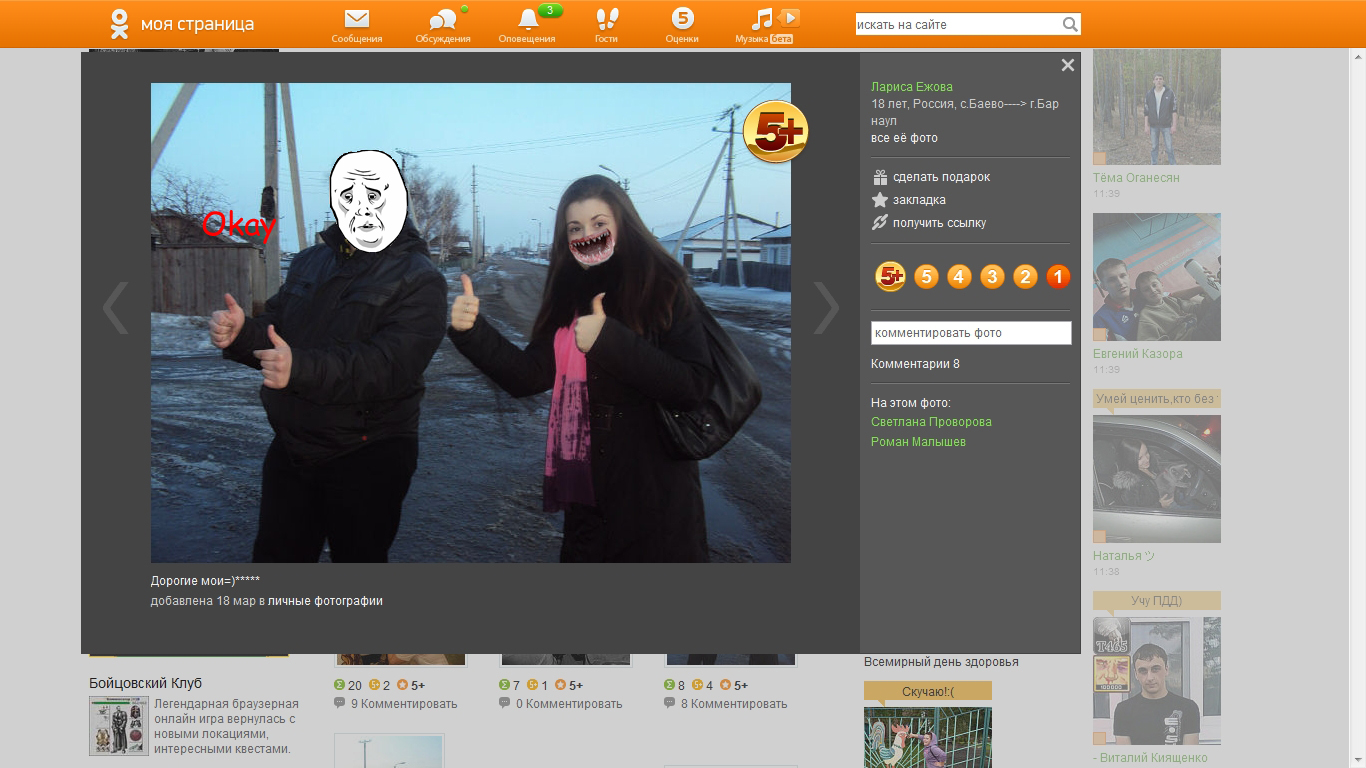
Task: Rate the photo 5+
Action: click(x=890, y=276)
